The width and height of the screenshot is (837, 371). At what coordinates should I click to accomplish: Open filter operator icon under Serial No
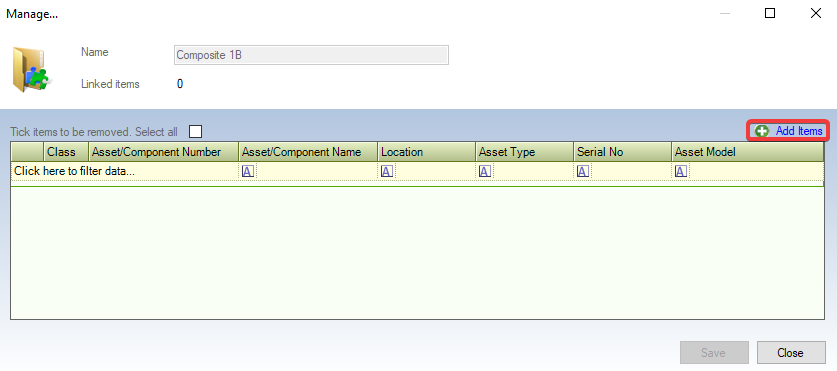coord(583,171)
